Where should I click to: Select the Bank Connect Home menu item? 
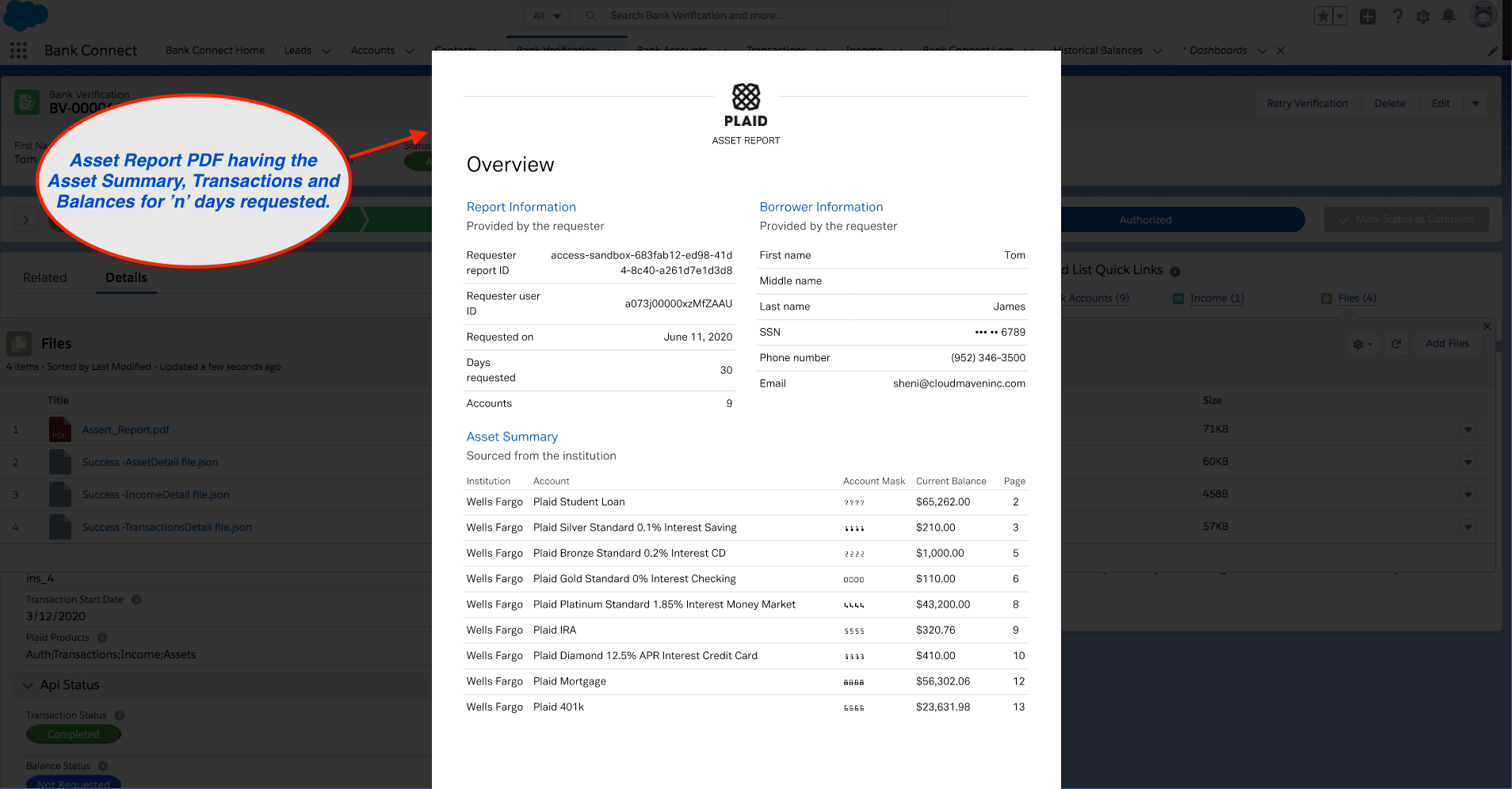(215, 50)
